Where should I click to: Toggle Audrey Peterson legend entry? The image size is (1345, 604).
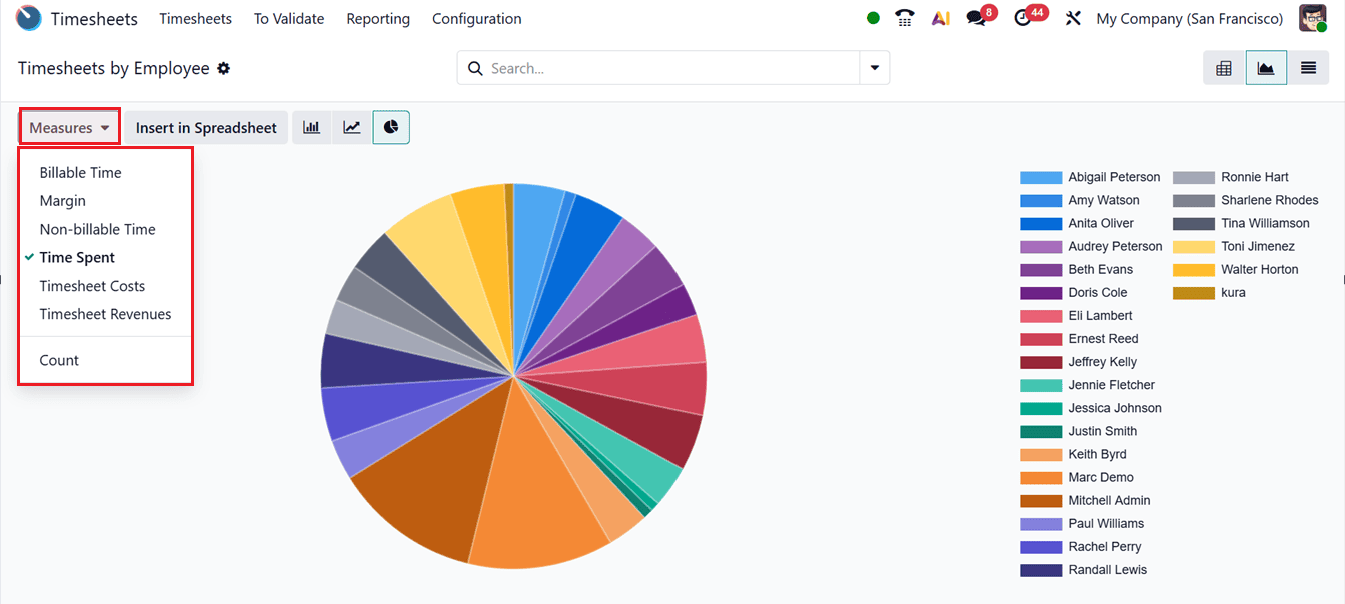[x=1091, y=246]
